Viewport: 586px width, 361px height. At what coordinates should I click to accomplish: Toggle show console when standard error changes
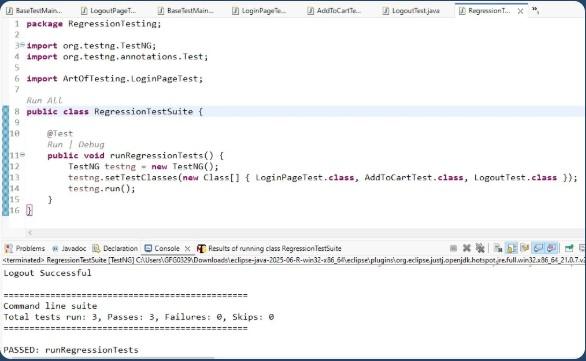552,248
